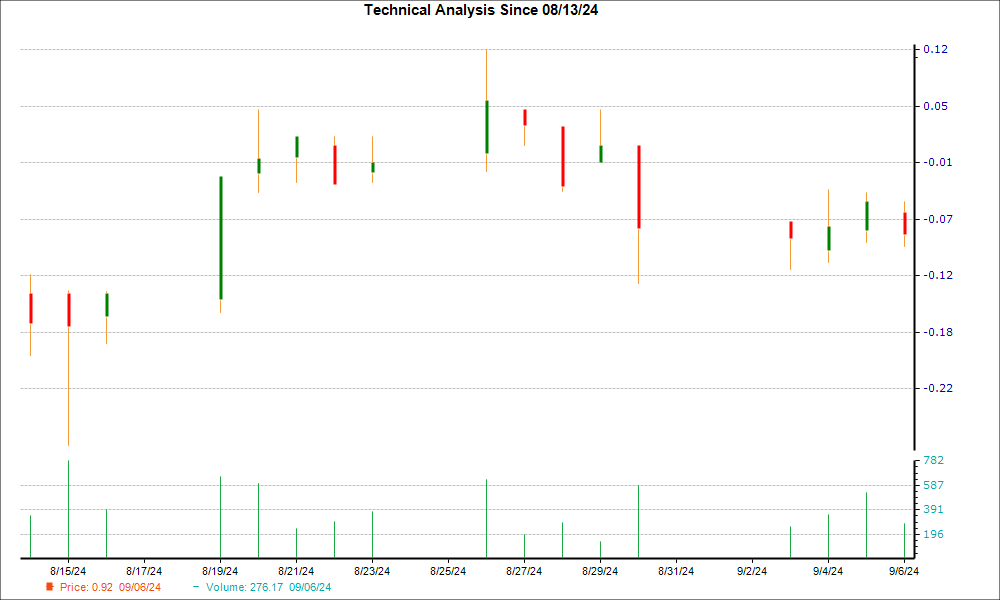This screenshot has width=1000, height=600.
Task: Click the Price: 0.92 legend text
Action: [110, 587]
